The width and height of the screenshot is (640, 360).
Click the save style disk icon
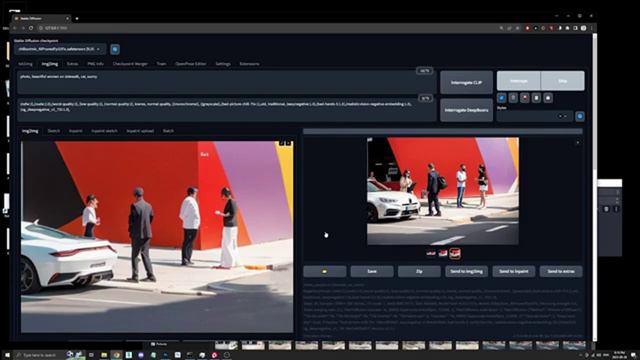coord(548,98)
